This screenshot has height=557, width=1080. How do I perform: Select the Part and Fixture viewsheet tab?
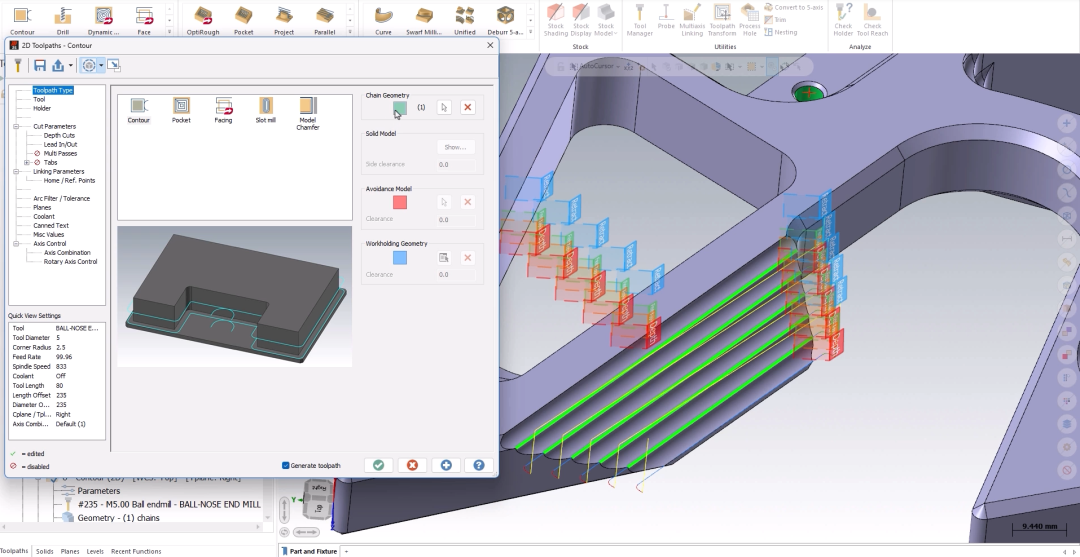[309, 551]
